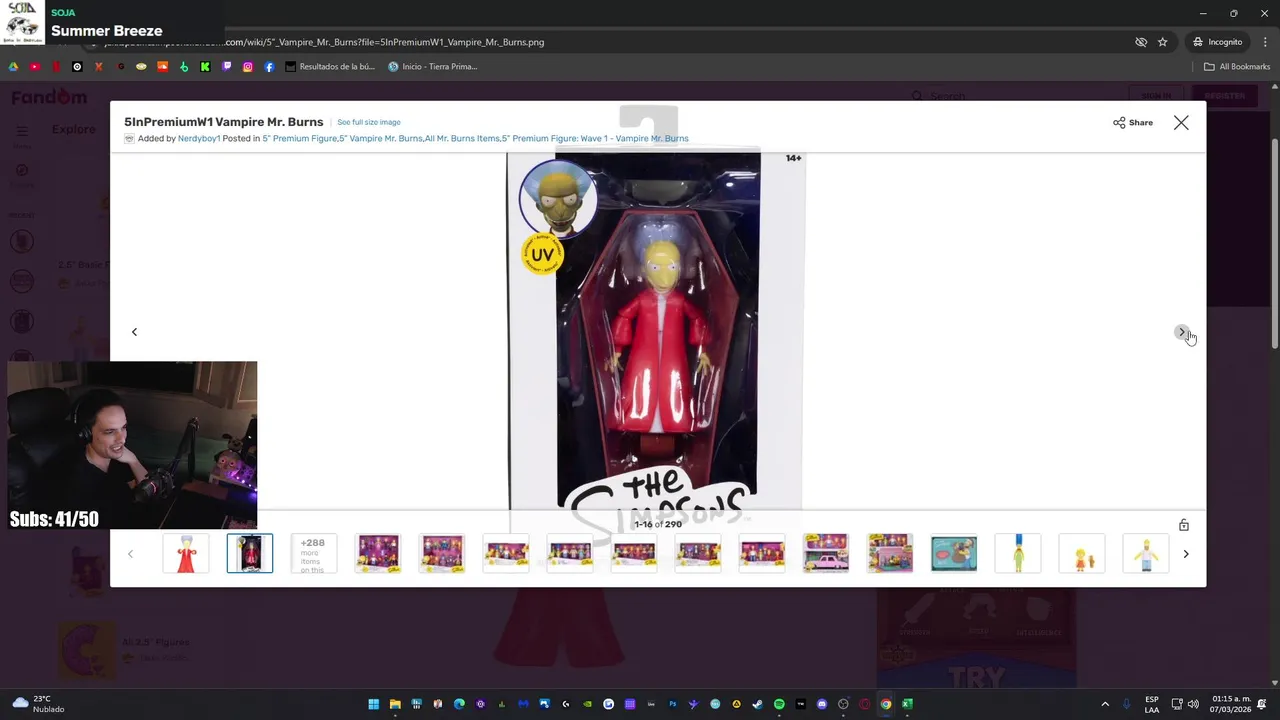Image resolution: width=1280 pixels, height=720 pixels.
Task: Open '5" Premium Figure' category link
Action: coord(300,138)
